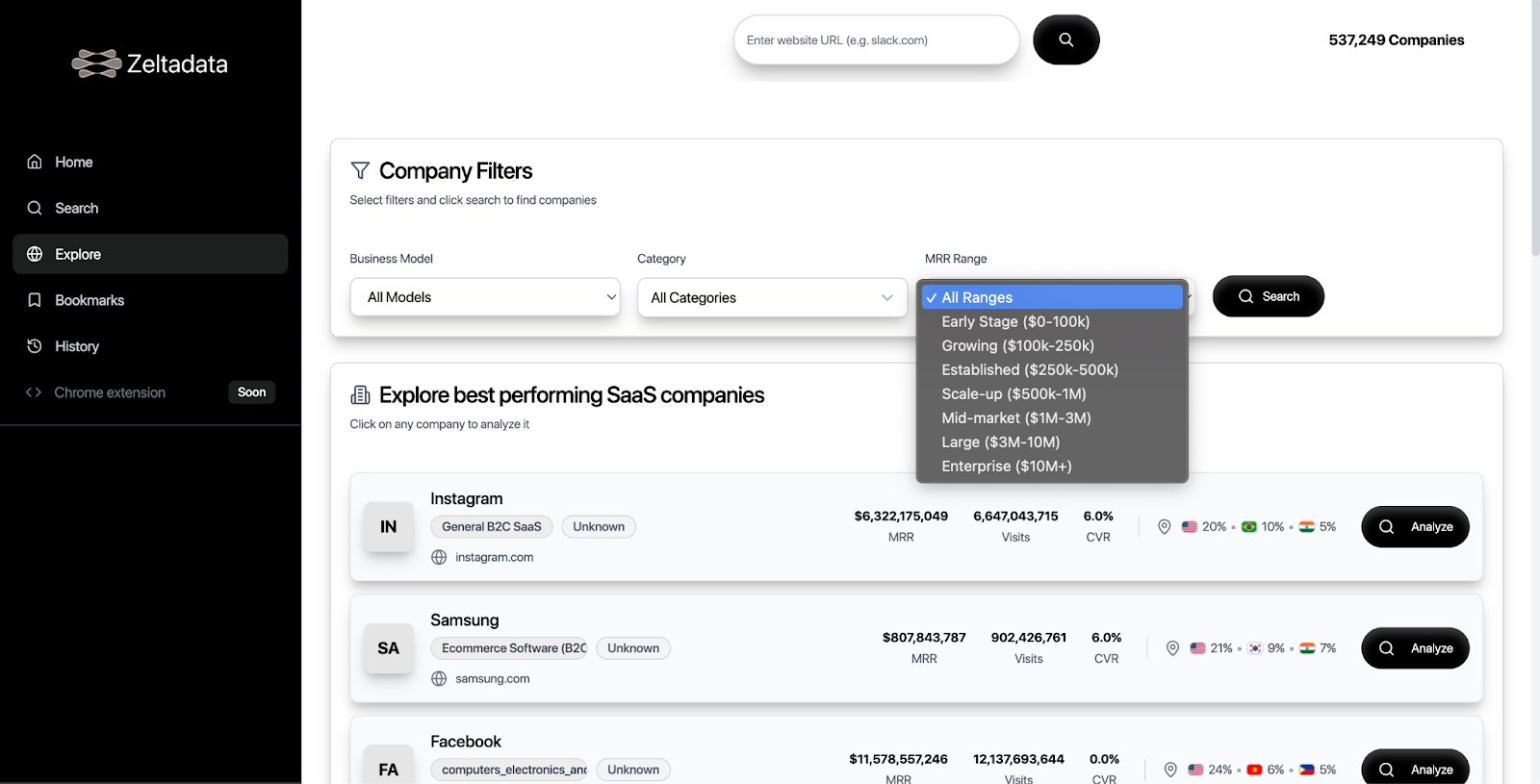Image resolution: width=1540 pixels, height=784 pixels.
Task: Click the website URL input field
Action: click(x=876, y=39)
